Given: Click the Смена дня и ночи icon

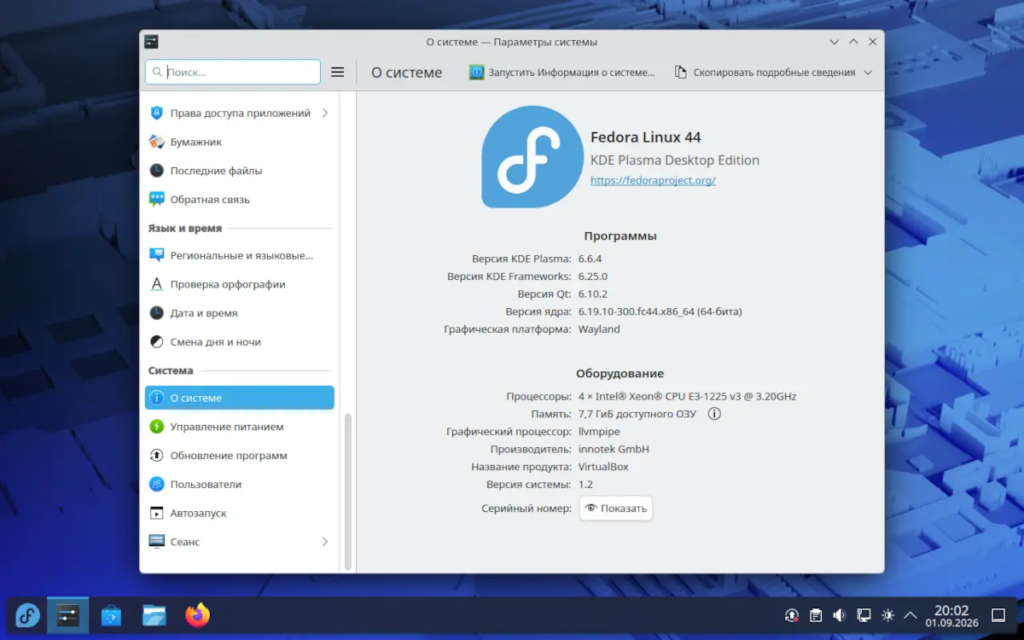Looking at the screenshot, I should click(156, 342).
